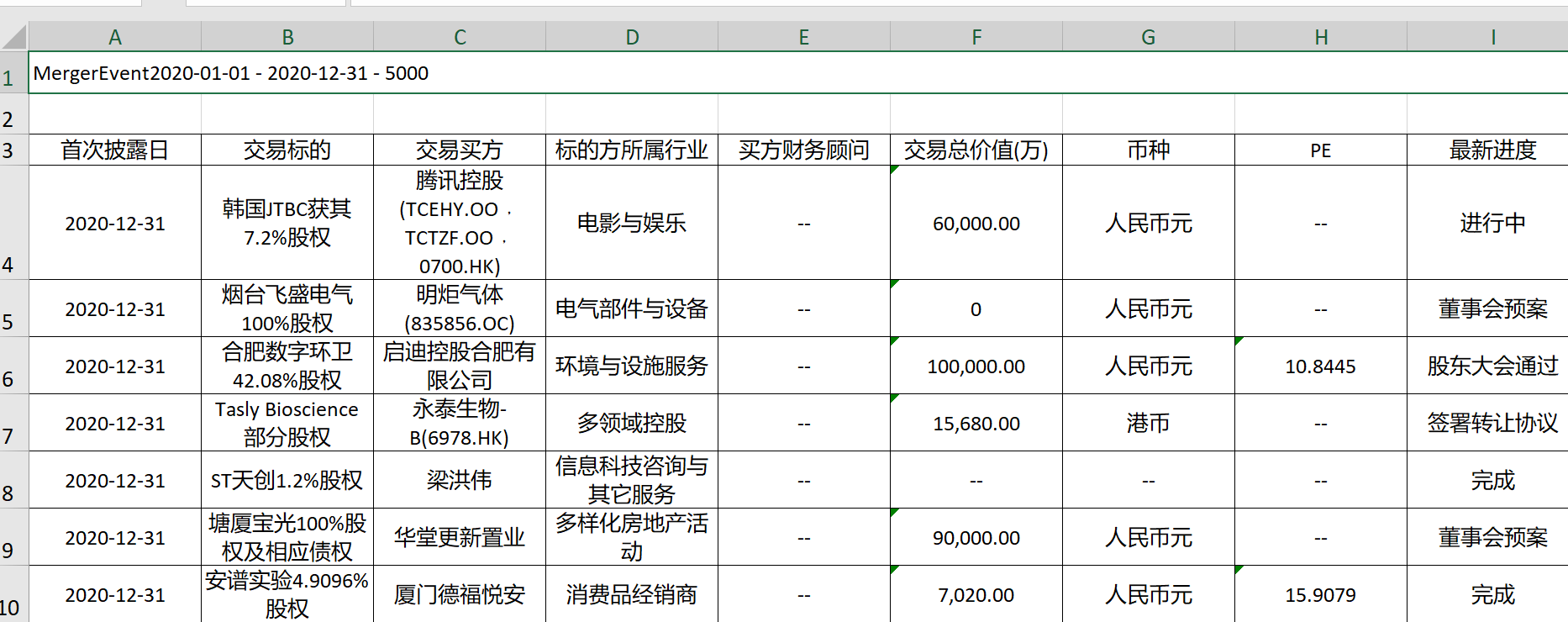
Task: Select the 启迪控股合肥有限公司 cell
Action: (460, 366)
